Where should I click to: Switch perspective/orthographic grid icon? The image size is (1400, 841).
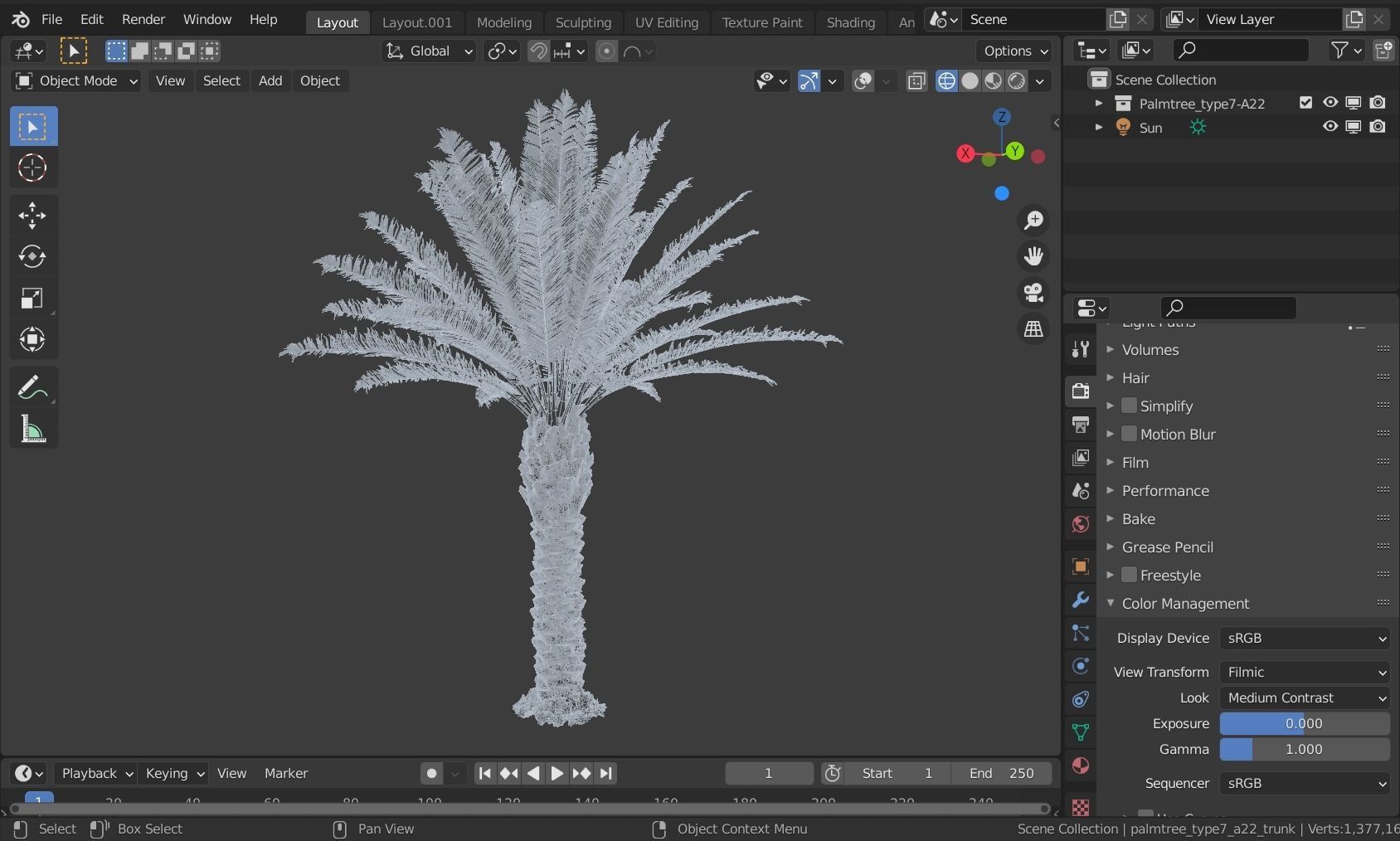tap(1033, 329)
